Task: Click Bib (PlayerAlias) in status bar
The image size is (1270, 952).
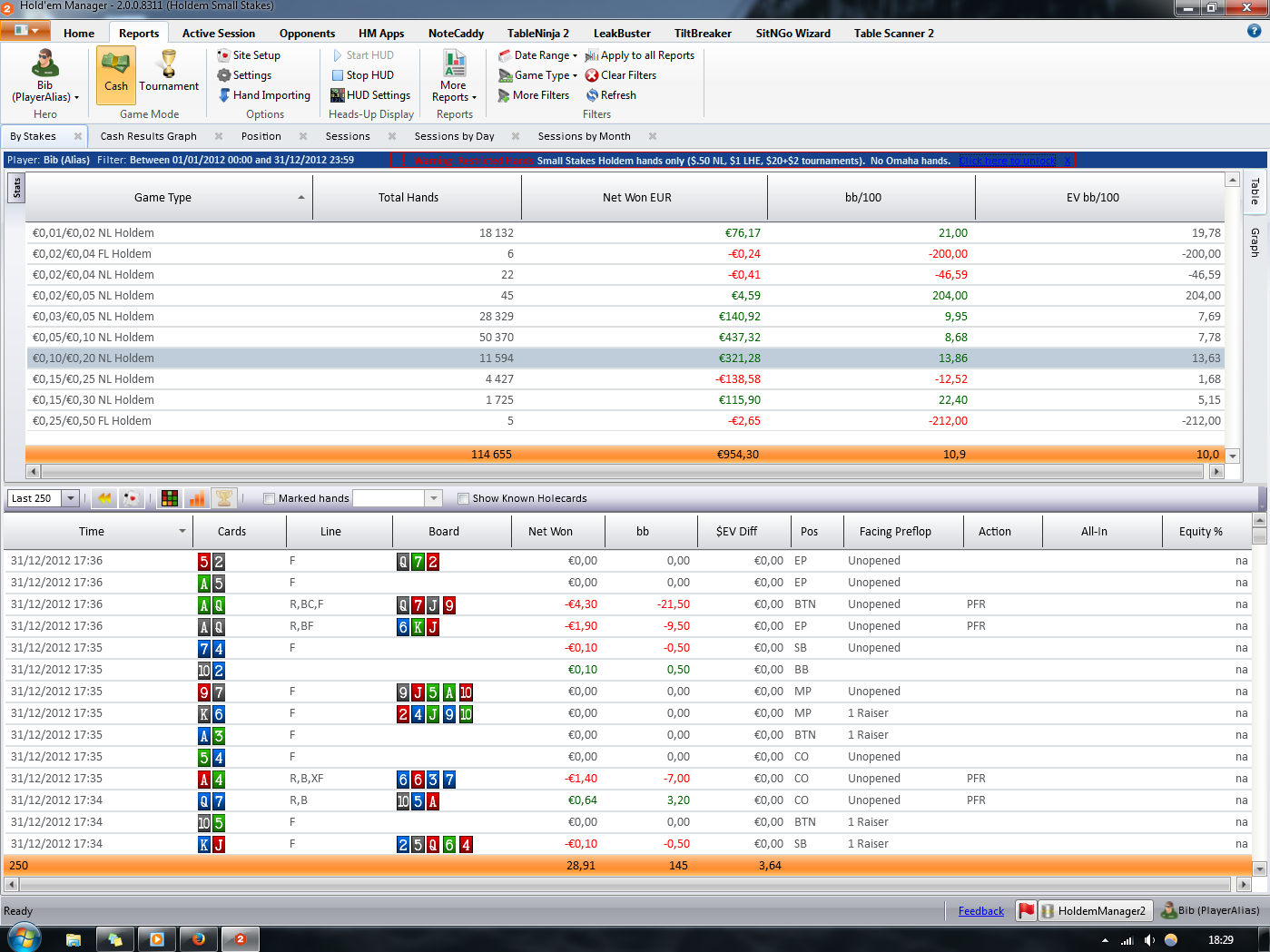Action: [1210, 910]
